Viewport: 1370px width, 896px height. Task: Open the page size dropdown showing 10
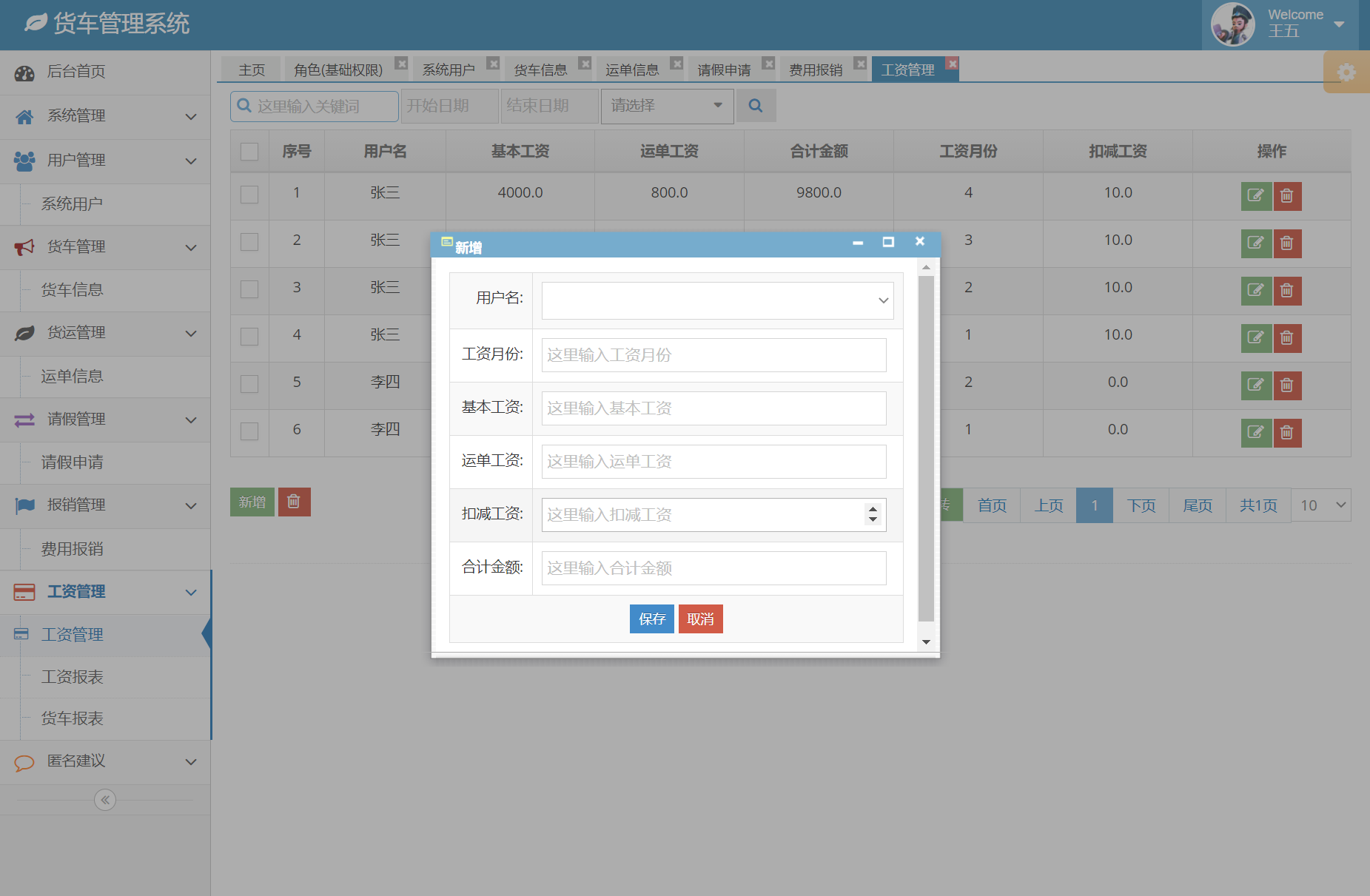pos(1320,505)
